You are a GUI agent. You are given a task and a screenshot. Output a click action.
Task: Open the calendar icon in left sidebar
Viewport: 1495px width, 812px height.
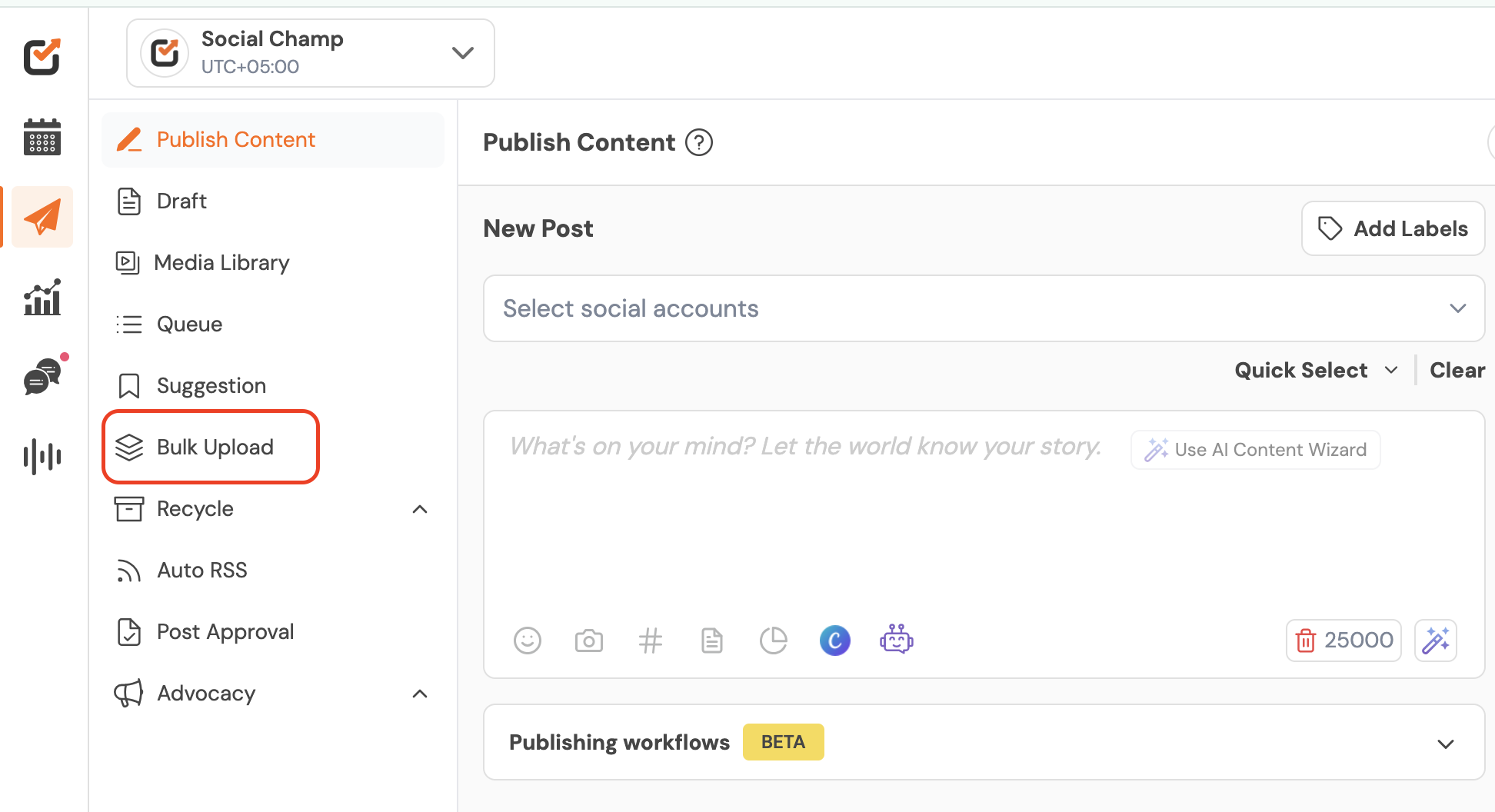click(x=42, y=137)
